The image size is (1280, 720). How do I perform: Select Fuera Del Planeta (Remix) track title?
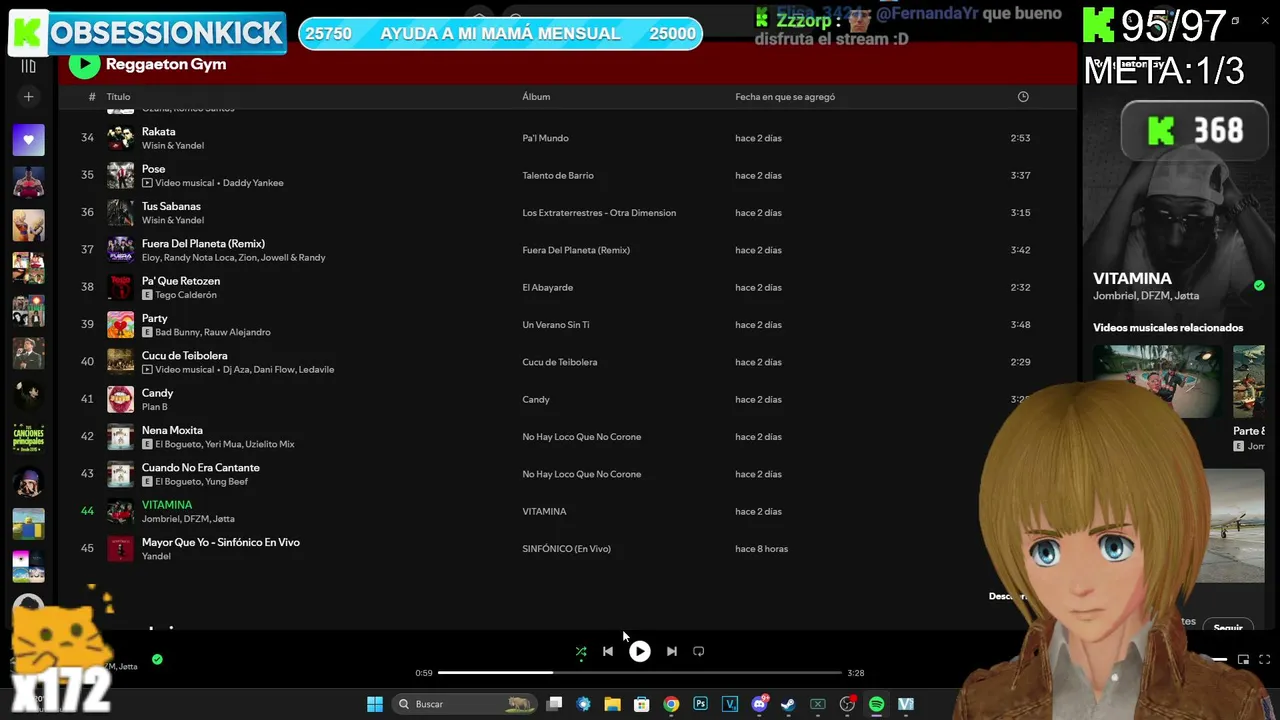(203, 244)
